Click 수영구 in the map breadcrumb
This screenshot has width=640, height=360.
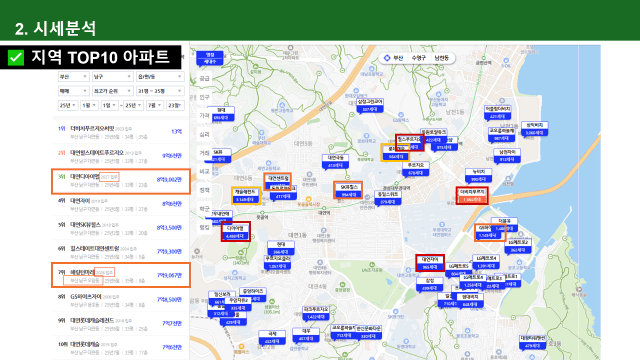pyautogui.click(x=418, y=58)
